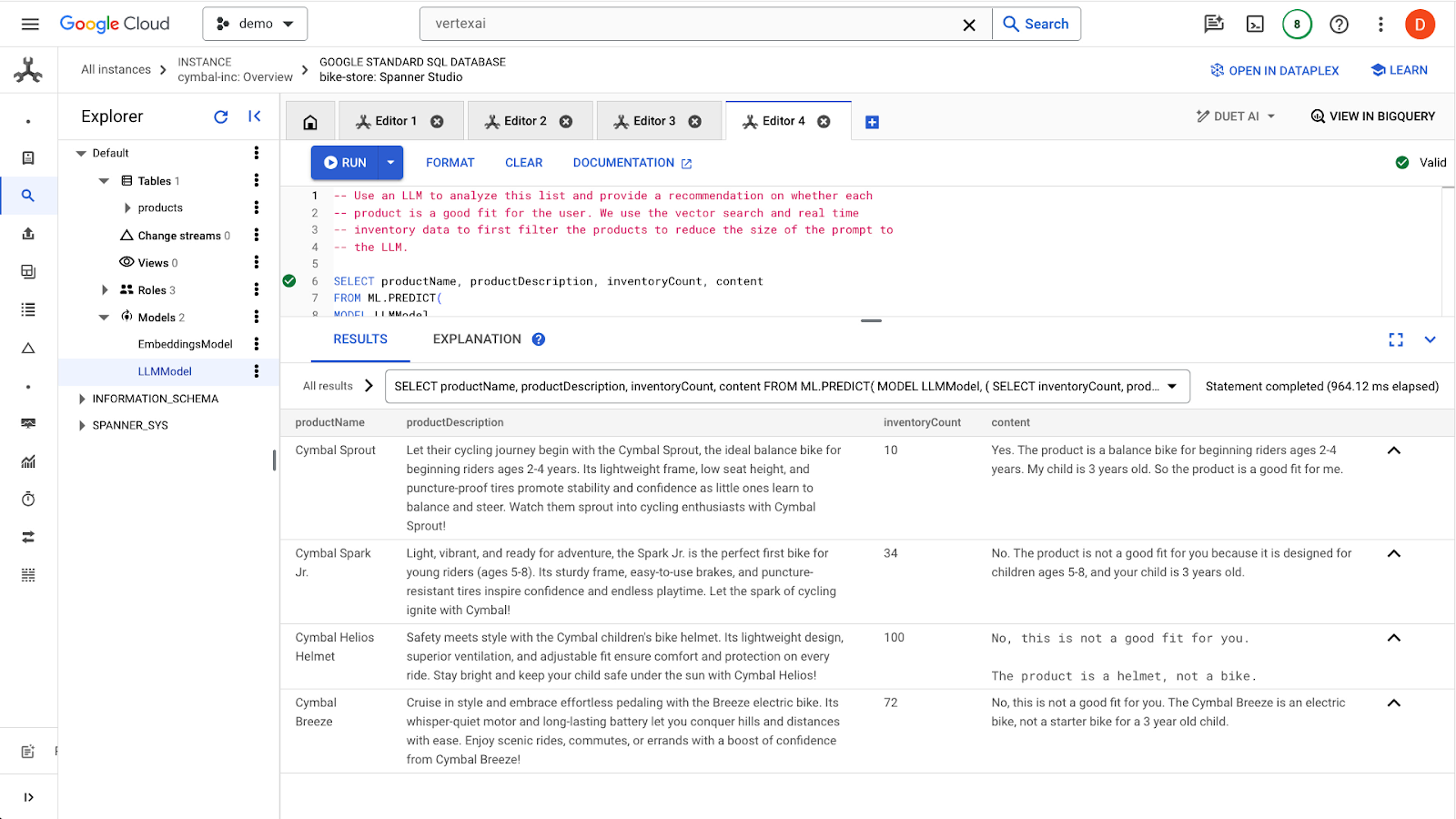Viewport: 1456px width, 819px height.
Task: Switch to the EXPLANATION tab
Action: [x=477, y=339]
